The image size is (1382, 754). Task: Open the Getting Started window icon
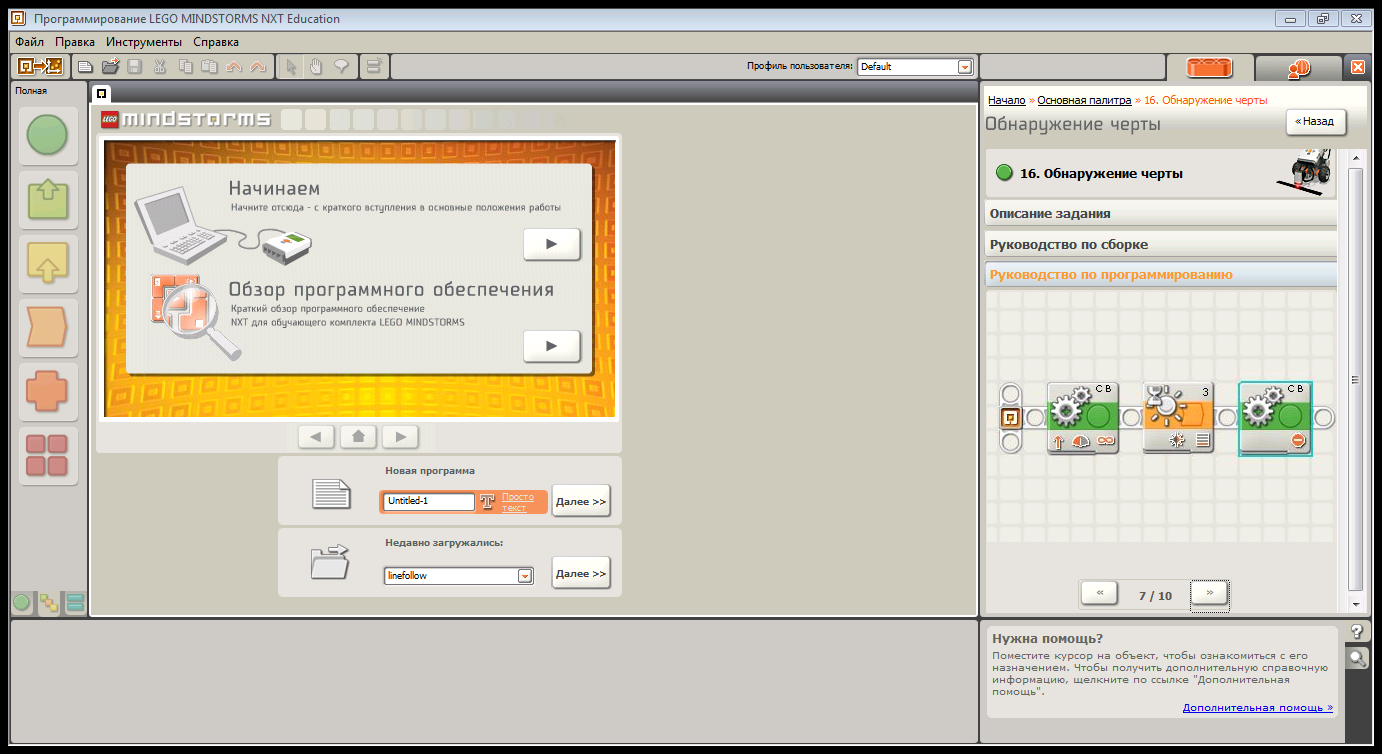click(x=40, y=67)
